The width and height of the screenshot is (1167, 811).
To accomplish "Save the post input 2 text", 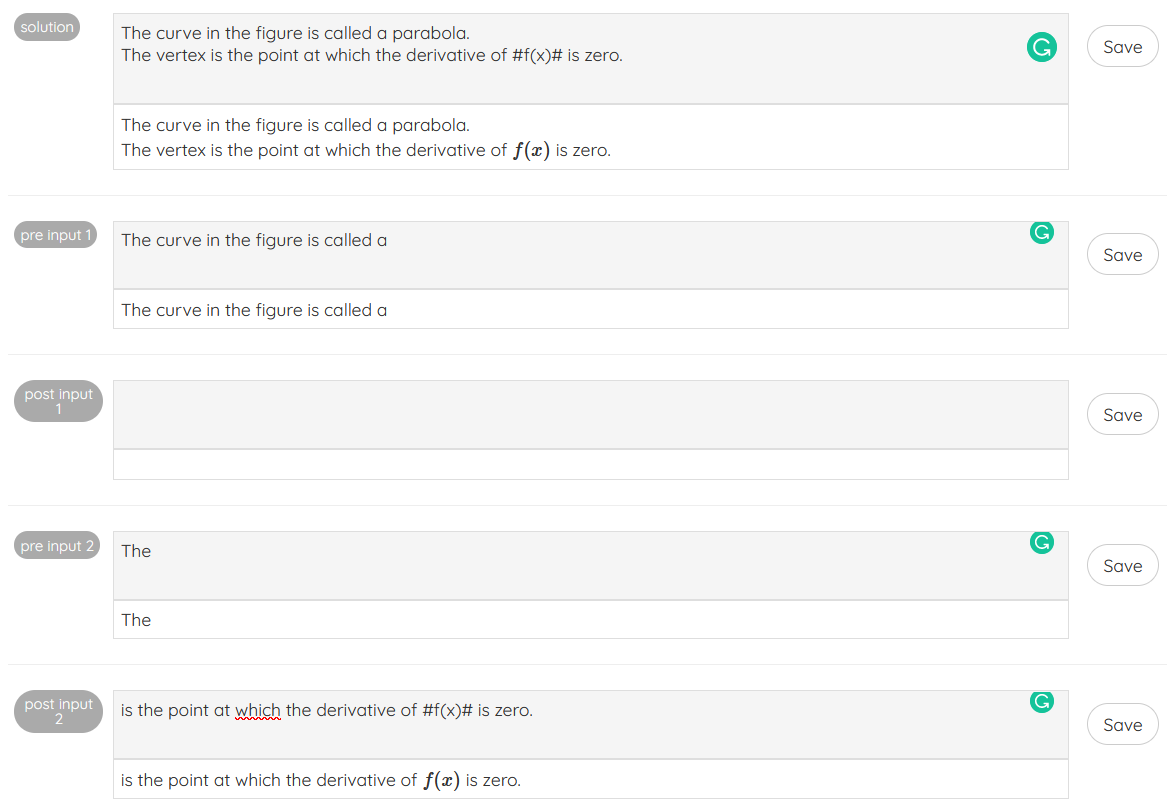I will pyautogui.click(x=1121, y=724).
